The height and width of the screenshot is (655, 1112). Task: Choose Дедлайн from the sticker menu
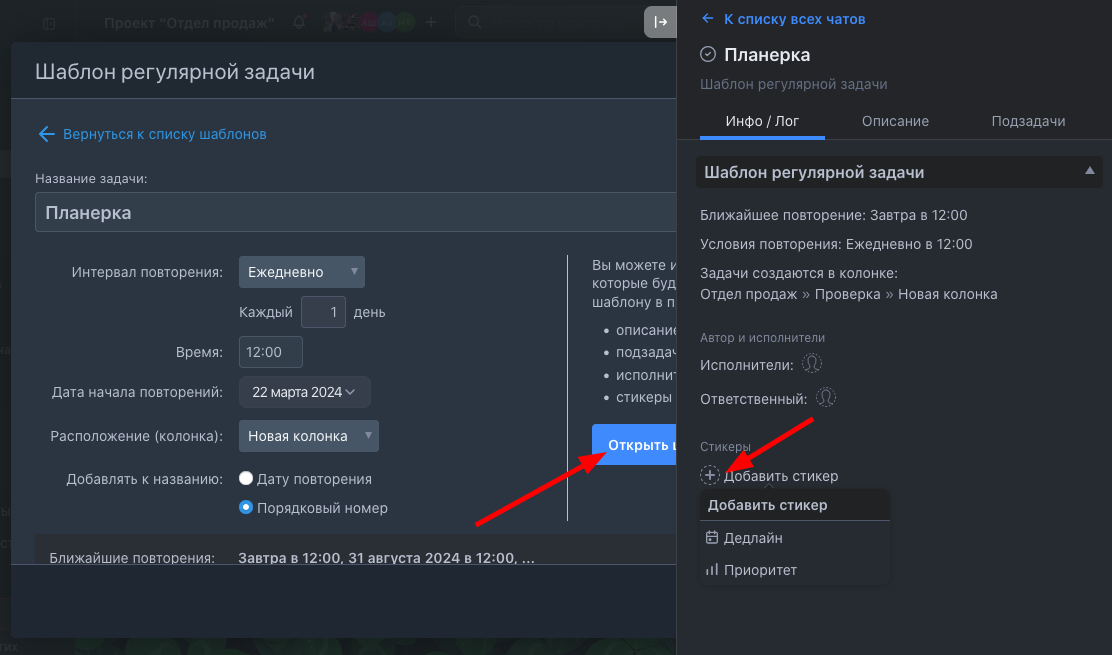point(753,538)
